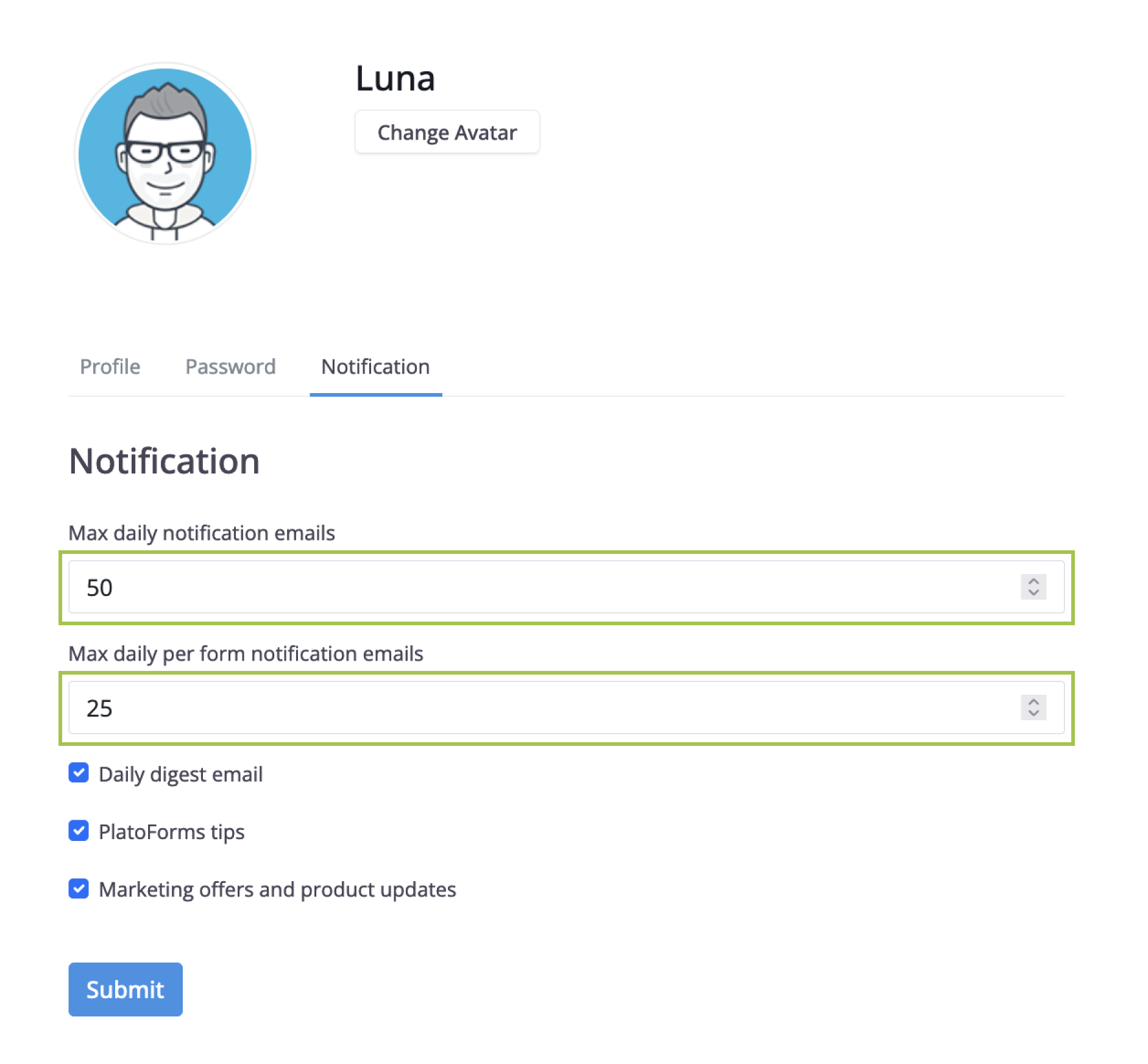Viewport: 1148px width, 1064px height.
Task: Click the "Max daily per form notification emails" label
Action: click(x=246, y=654)
